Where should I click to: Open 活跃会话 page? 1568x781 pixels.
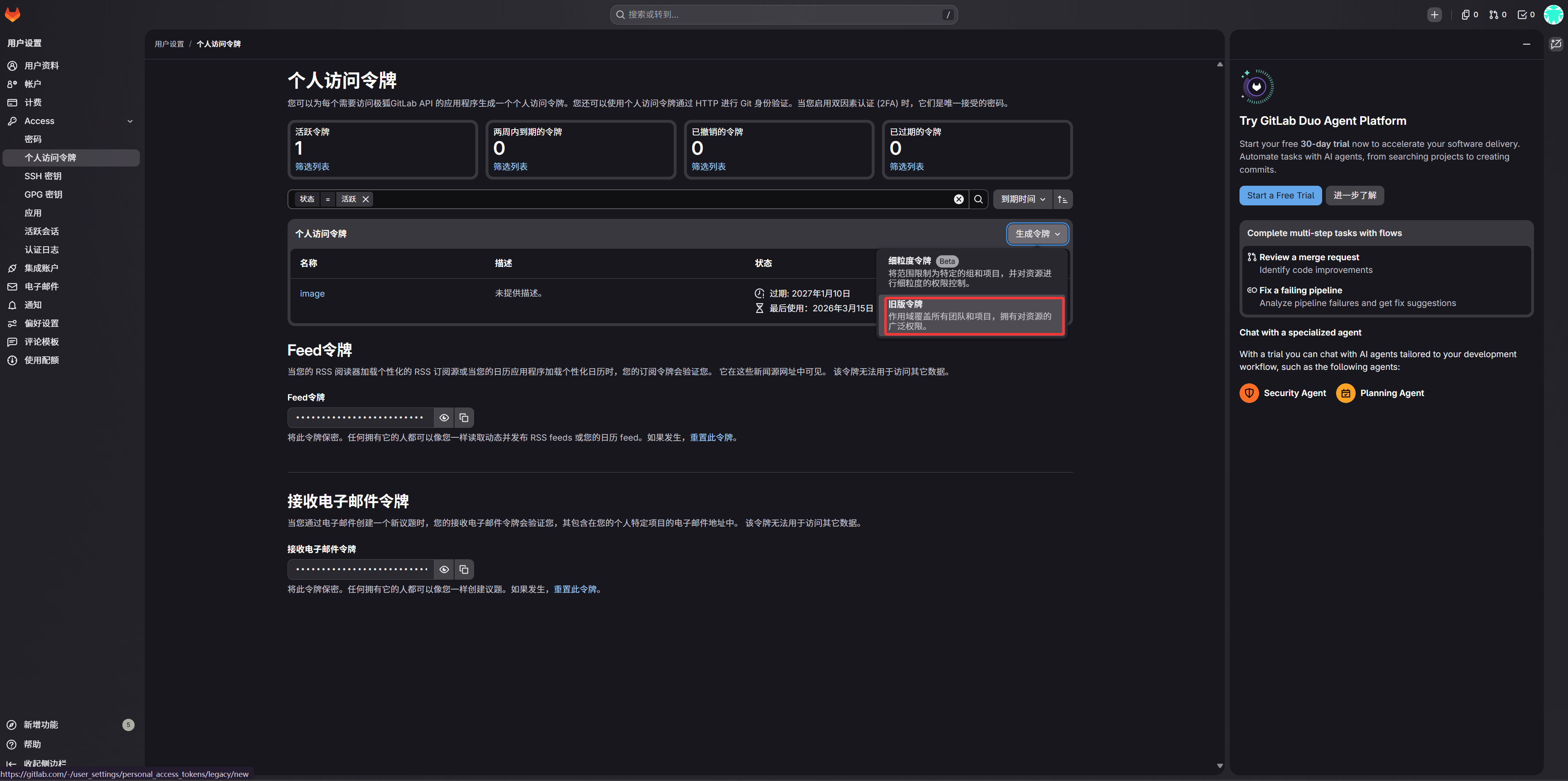tap(71, 231)
